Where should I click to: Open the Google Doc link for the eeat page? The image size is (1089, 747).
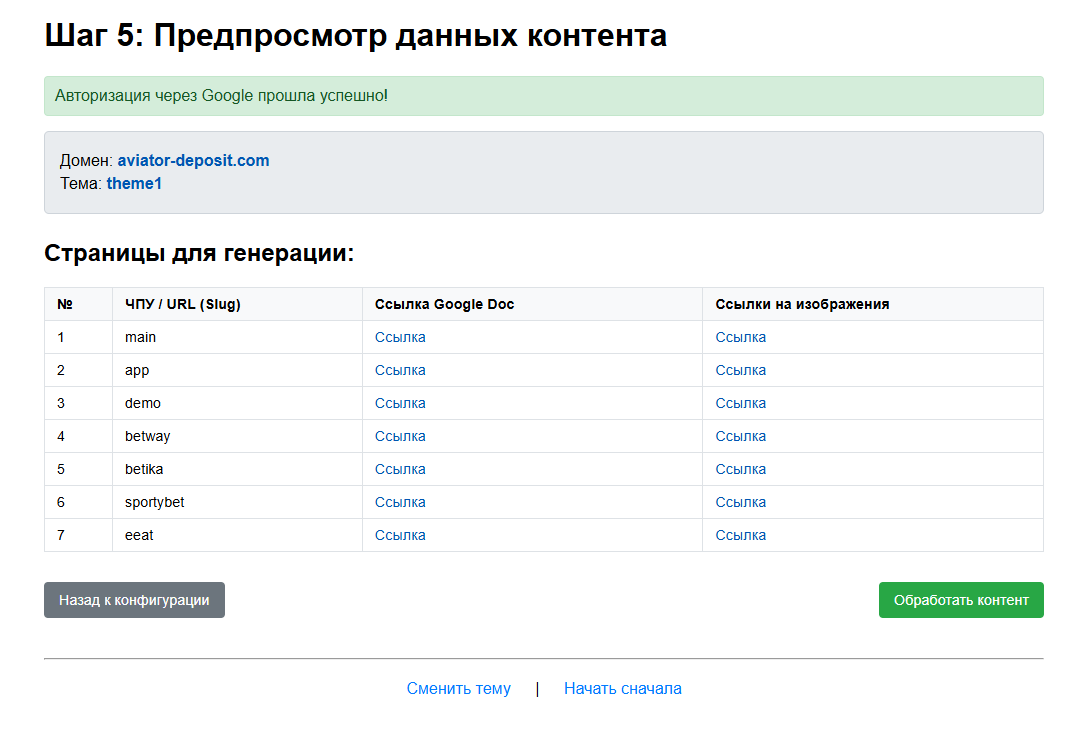pyautogui.click(x=399, y=535)
